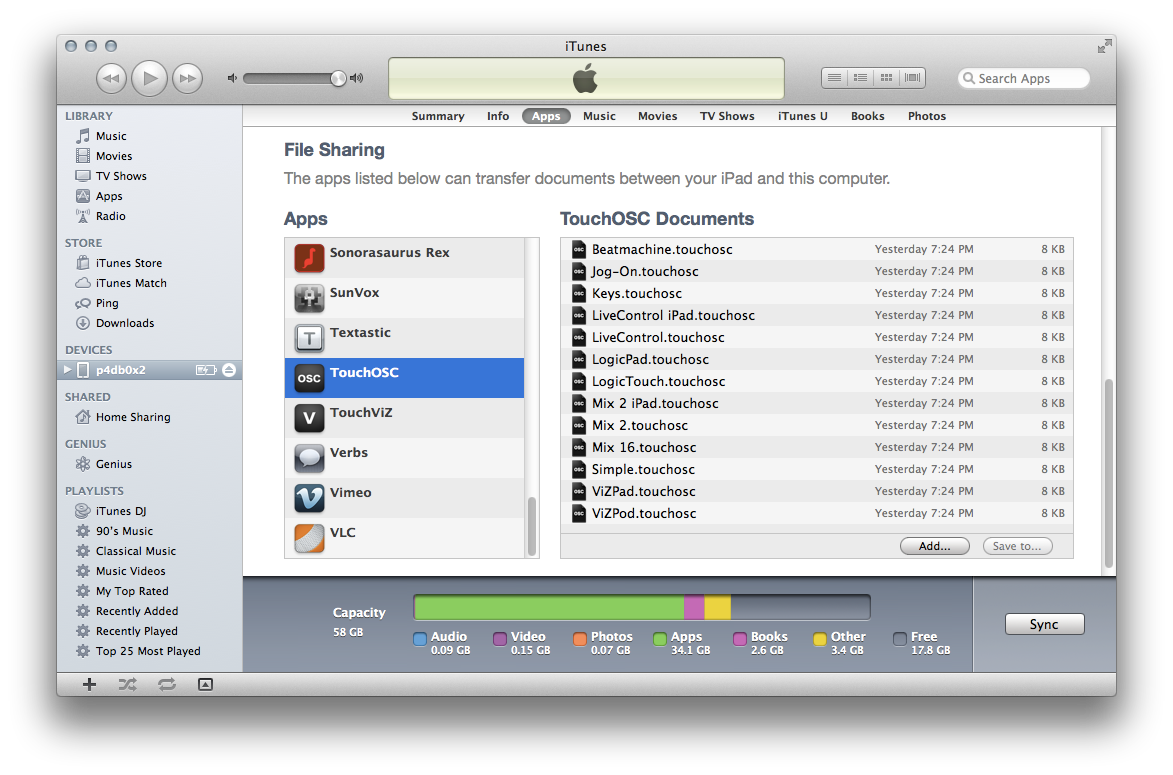Select Radio in the sidebar
This screenshot has width=1173, height=775.
tap(150, 216)
